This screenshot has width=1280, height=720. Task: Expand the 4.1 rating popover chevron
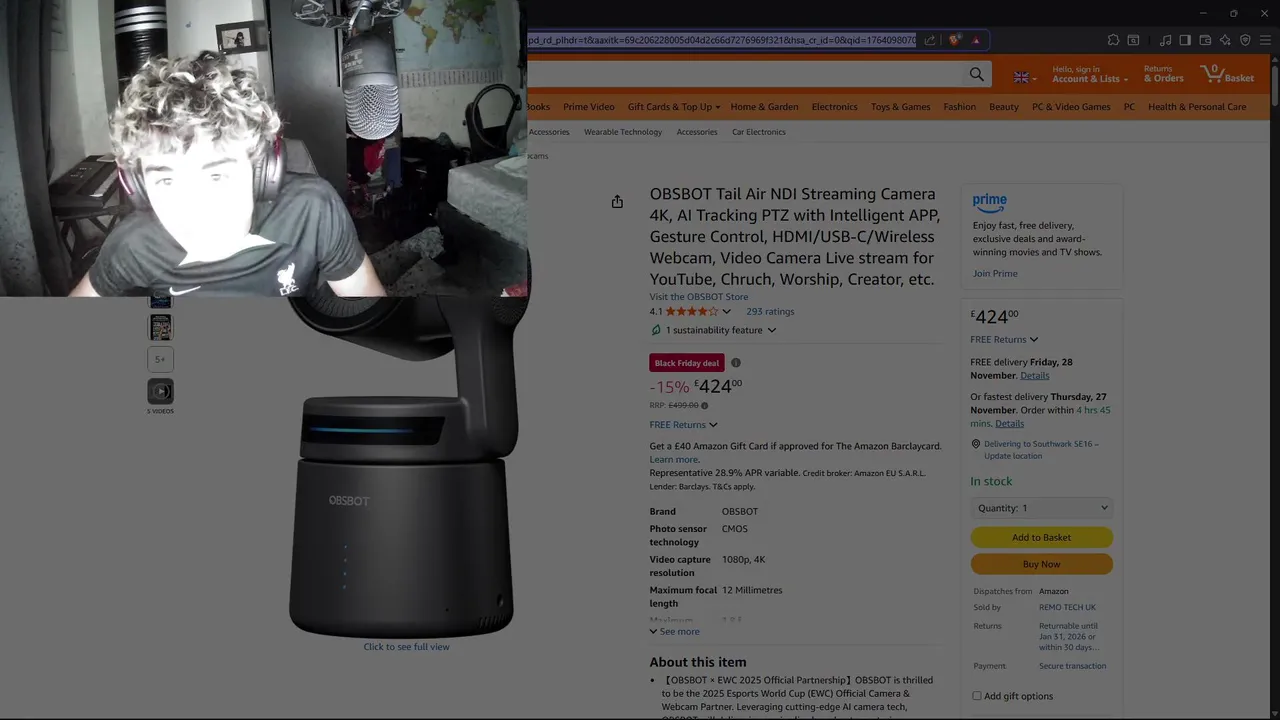coord(726,312)
